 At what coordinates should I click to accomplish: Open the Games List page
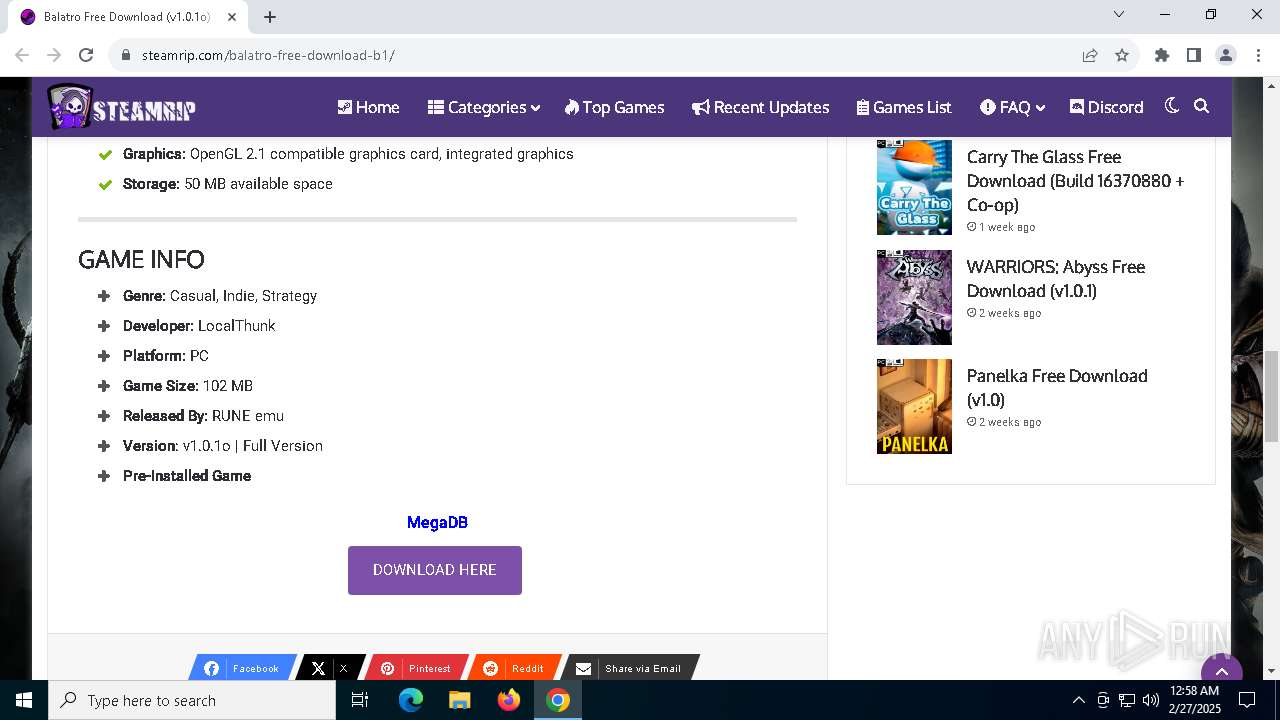pyautogui.click(x=904, y=107)
